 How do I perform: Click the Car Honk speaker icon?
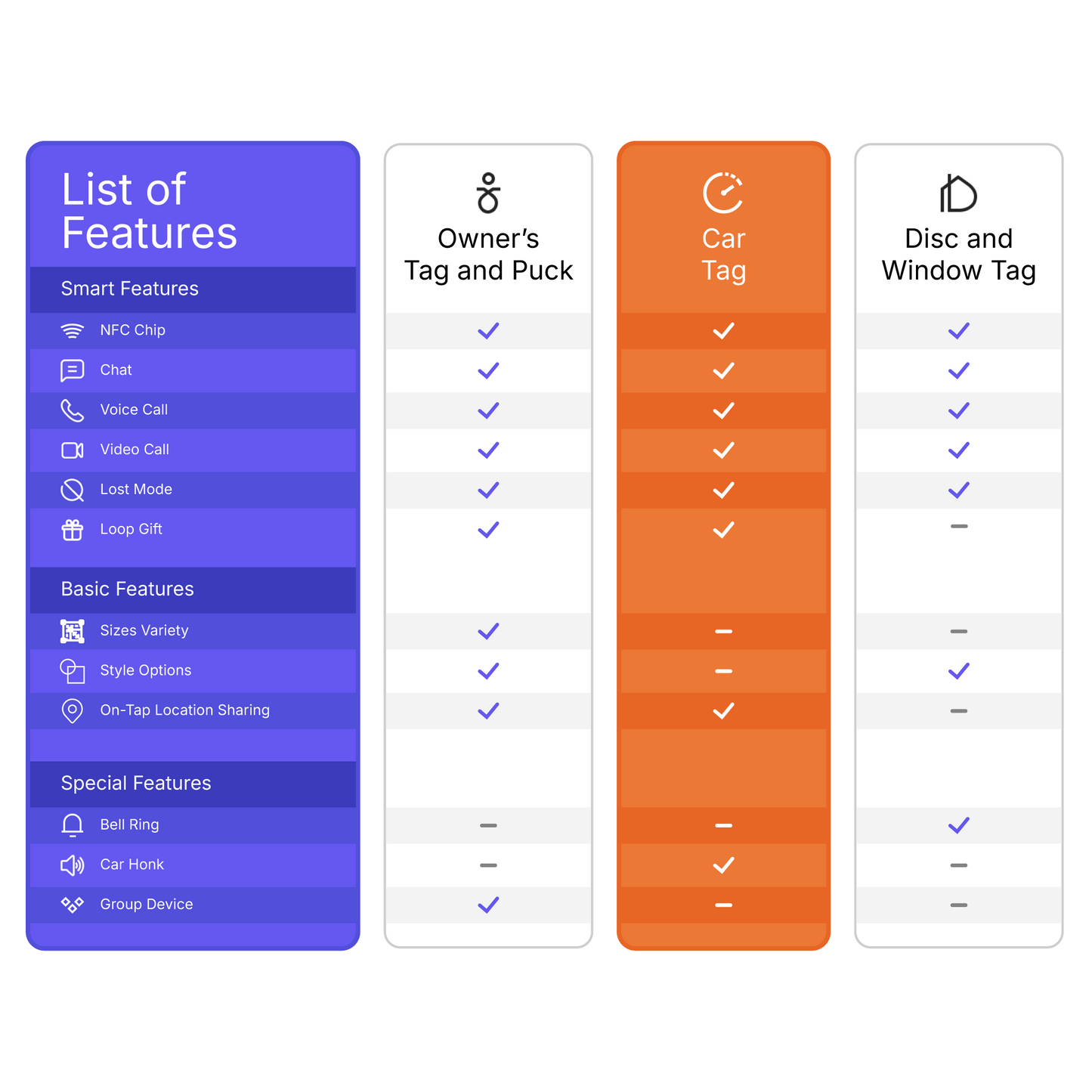point(73,865)
